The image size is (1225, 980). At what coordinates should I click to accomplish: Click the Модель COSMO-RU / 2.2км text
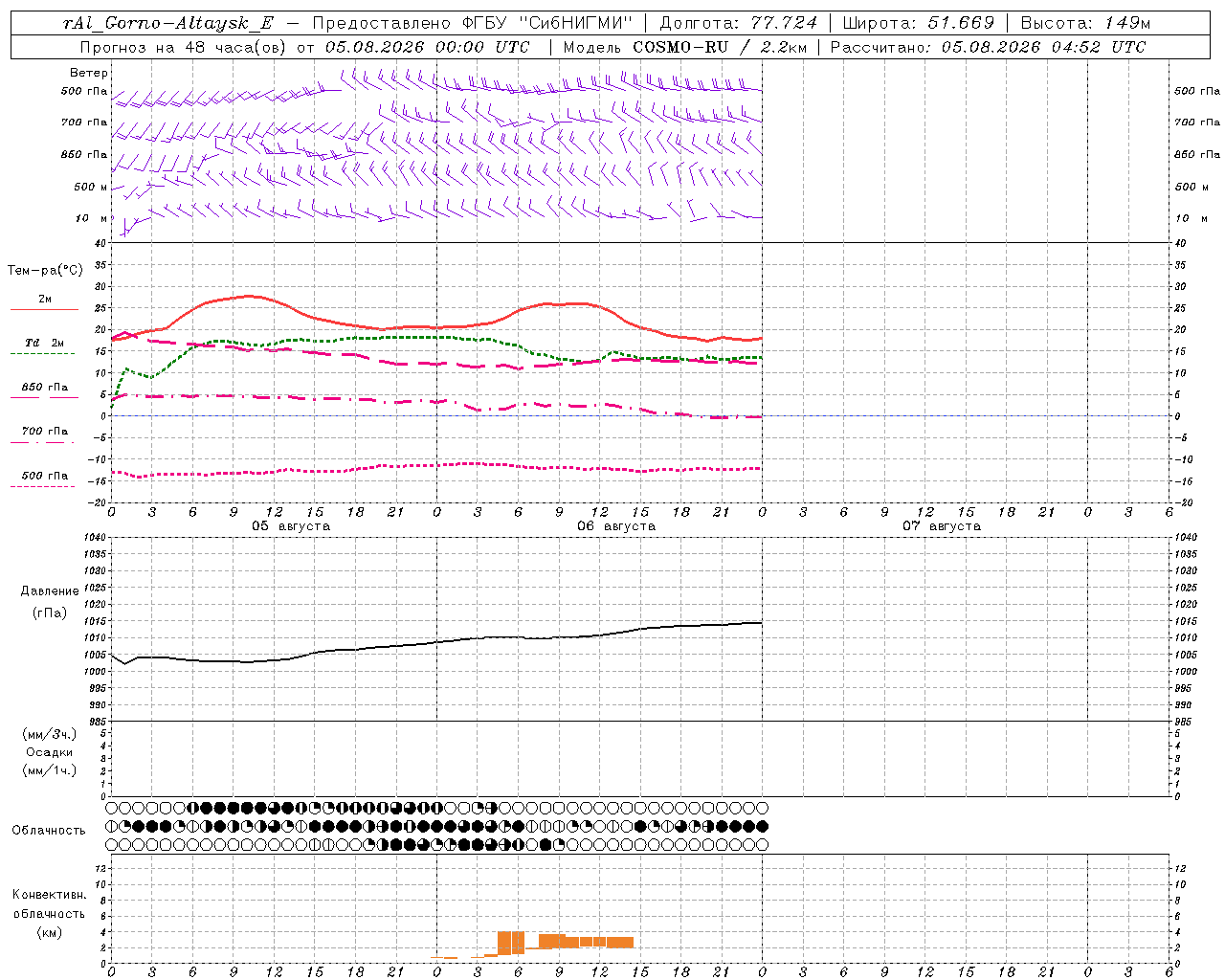[684, 47]
